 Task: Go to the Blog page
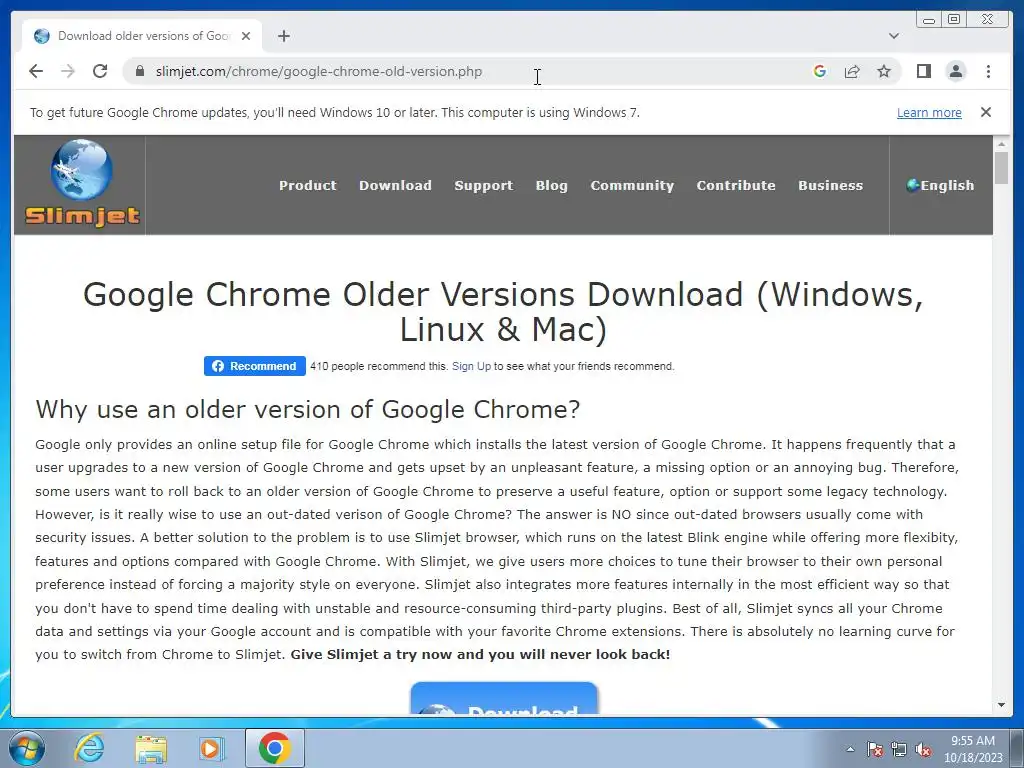(x=551, y=185)
